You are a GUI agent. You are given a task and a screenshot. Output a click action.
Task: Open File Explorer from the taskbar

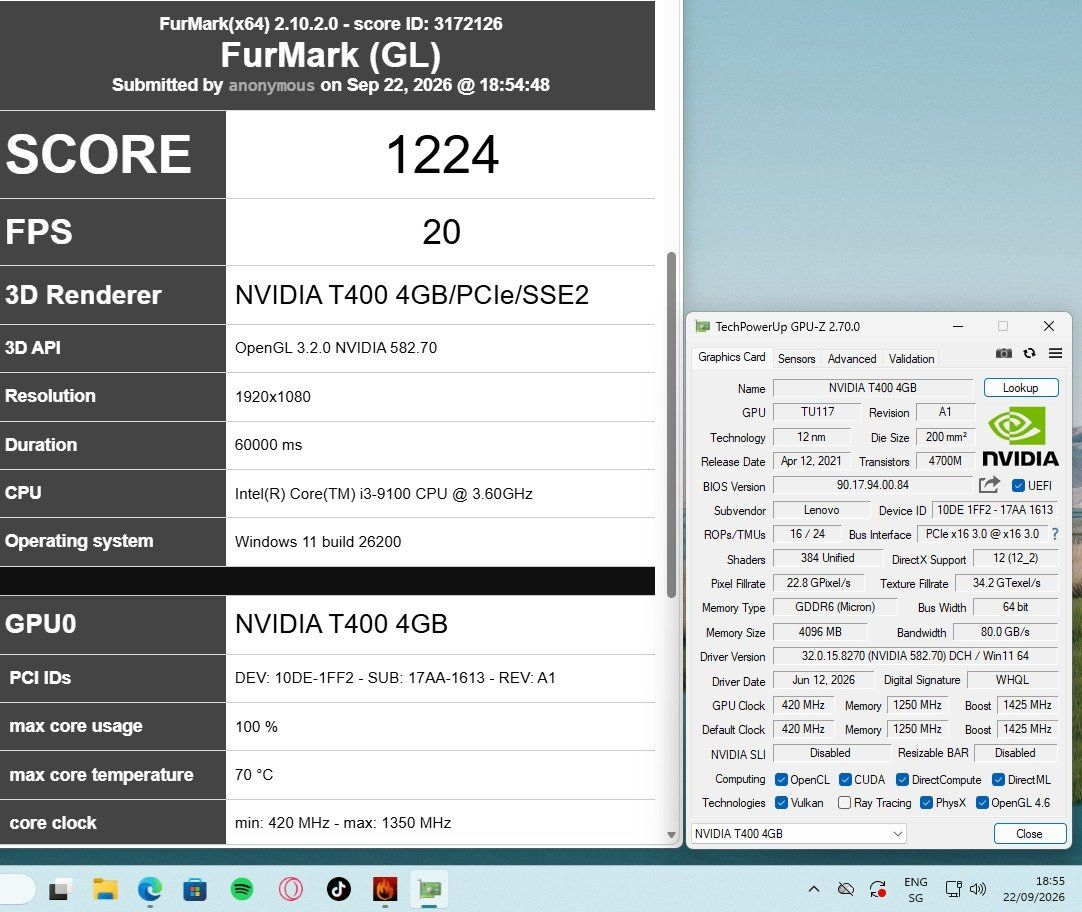[x=105, y=890]
